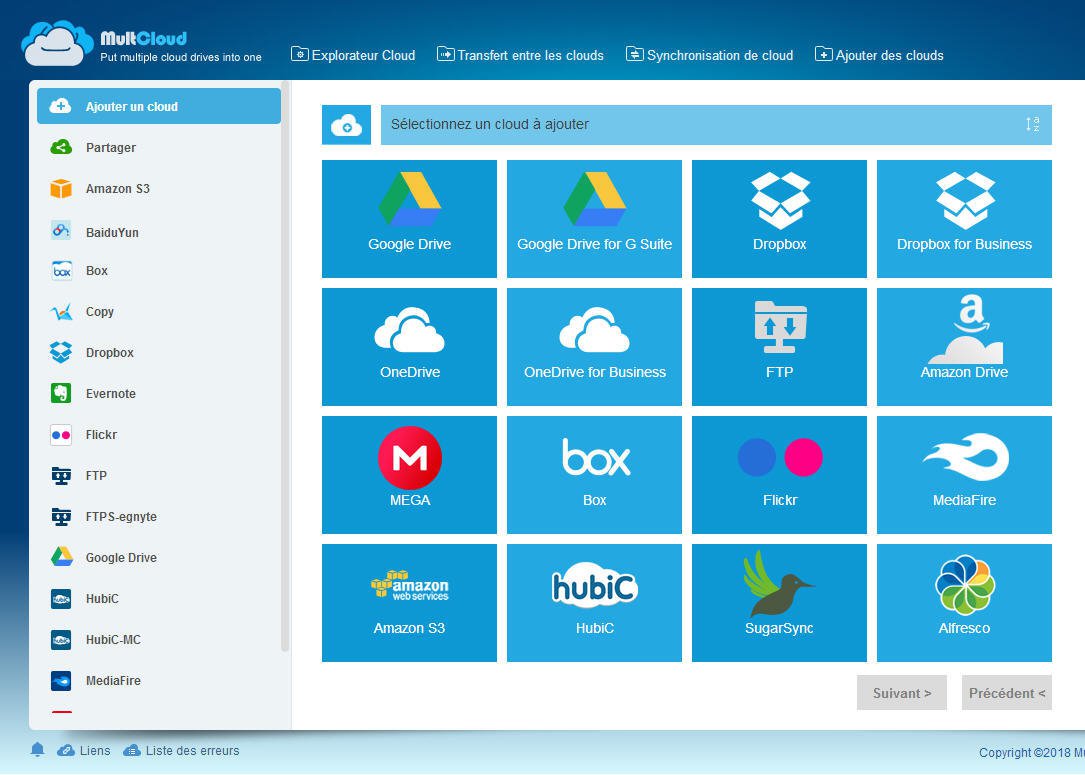Pick the Dropbox tile in the grid
The width and height of the screenshot is (1085, 775).
(x=779, y=219)
